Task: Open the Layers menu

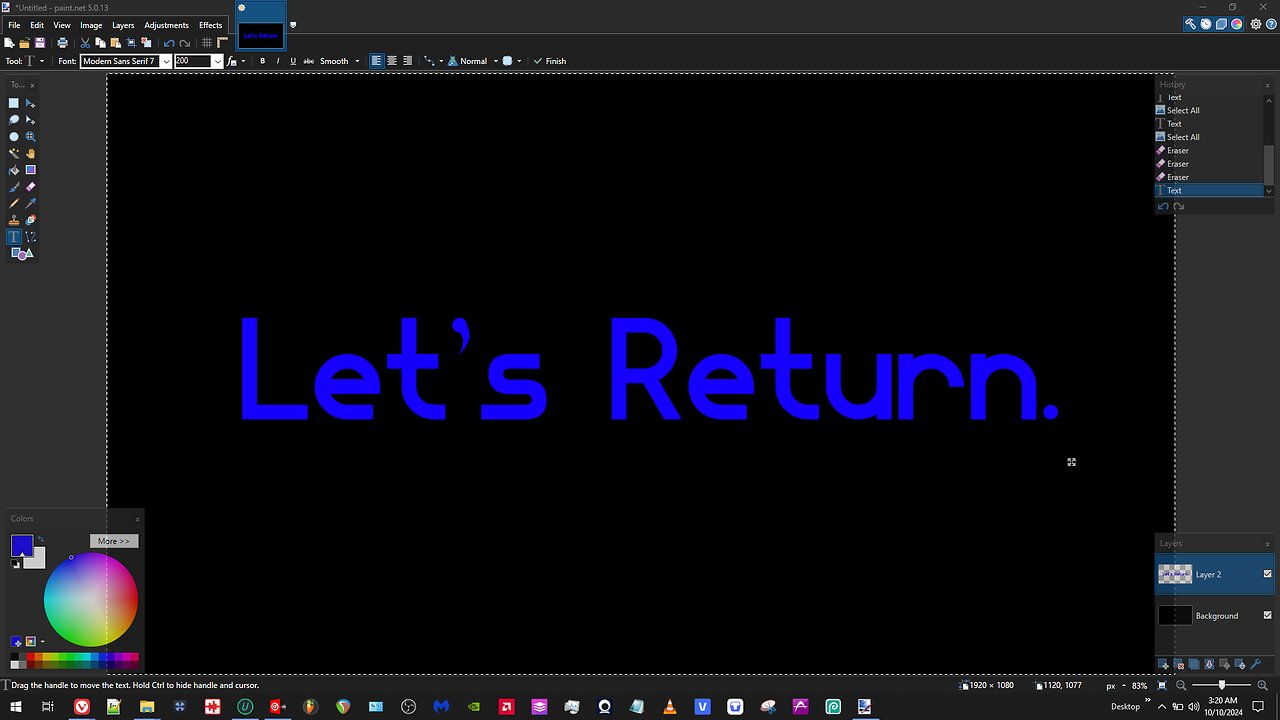Action: 123,25
